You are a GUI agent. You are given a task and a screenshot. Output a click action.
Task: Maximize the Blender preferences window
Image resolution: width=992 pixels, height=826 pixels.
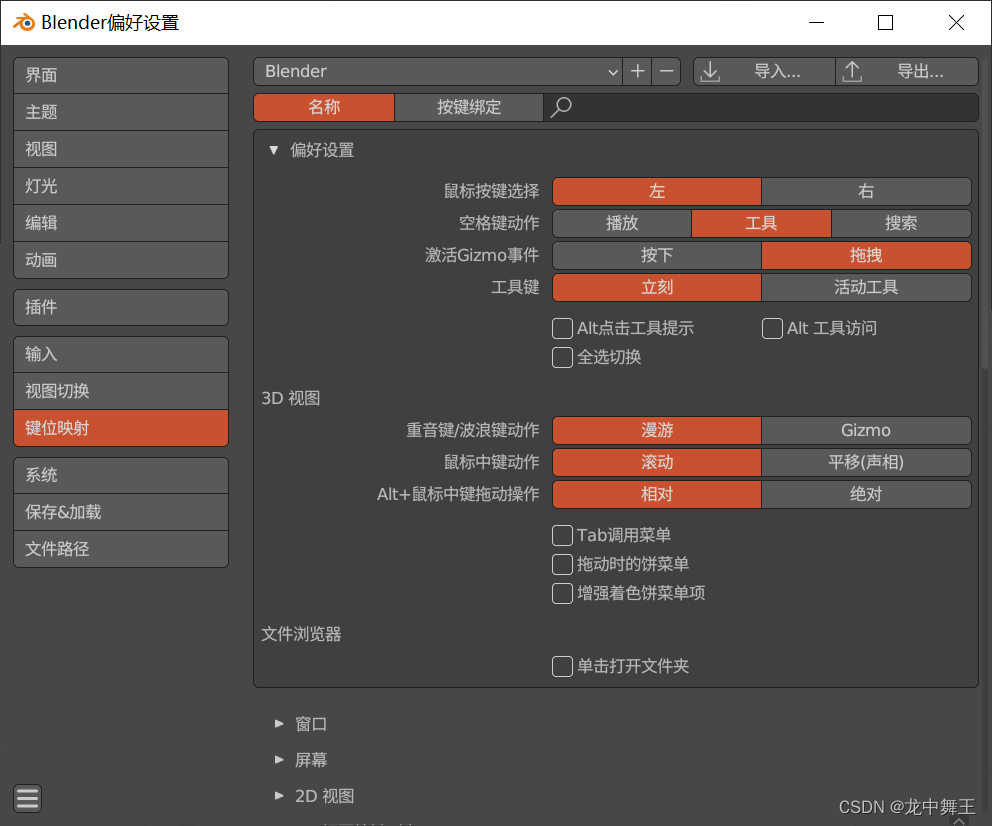click(886, 23)
